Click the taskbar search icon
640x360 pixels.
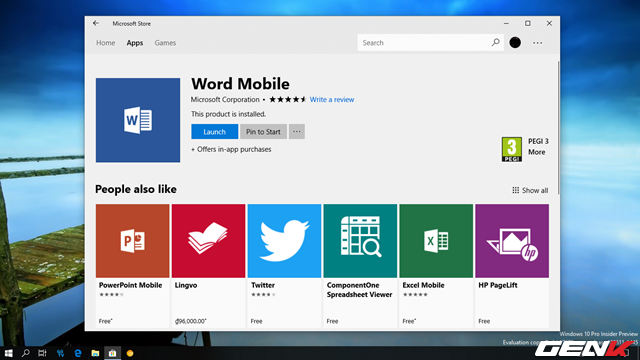[25, 353]
